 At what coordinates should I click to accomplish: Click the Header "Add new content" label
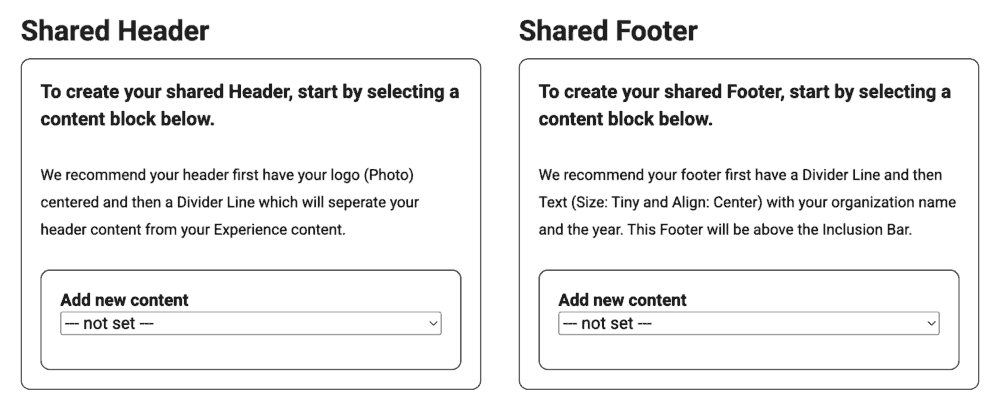[124, 300]
